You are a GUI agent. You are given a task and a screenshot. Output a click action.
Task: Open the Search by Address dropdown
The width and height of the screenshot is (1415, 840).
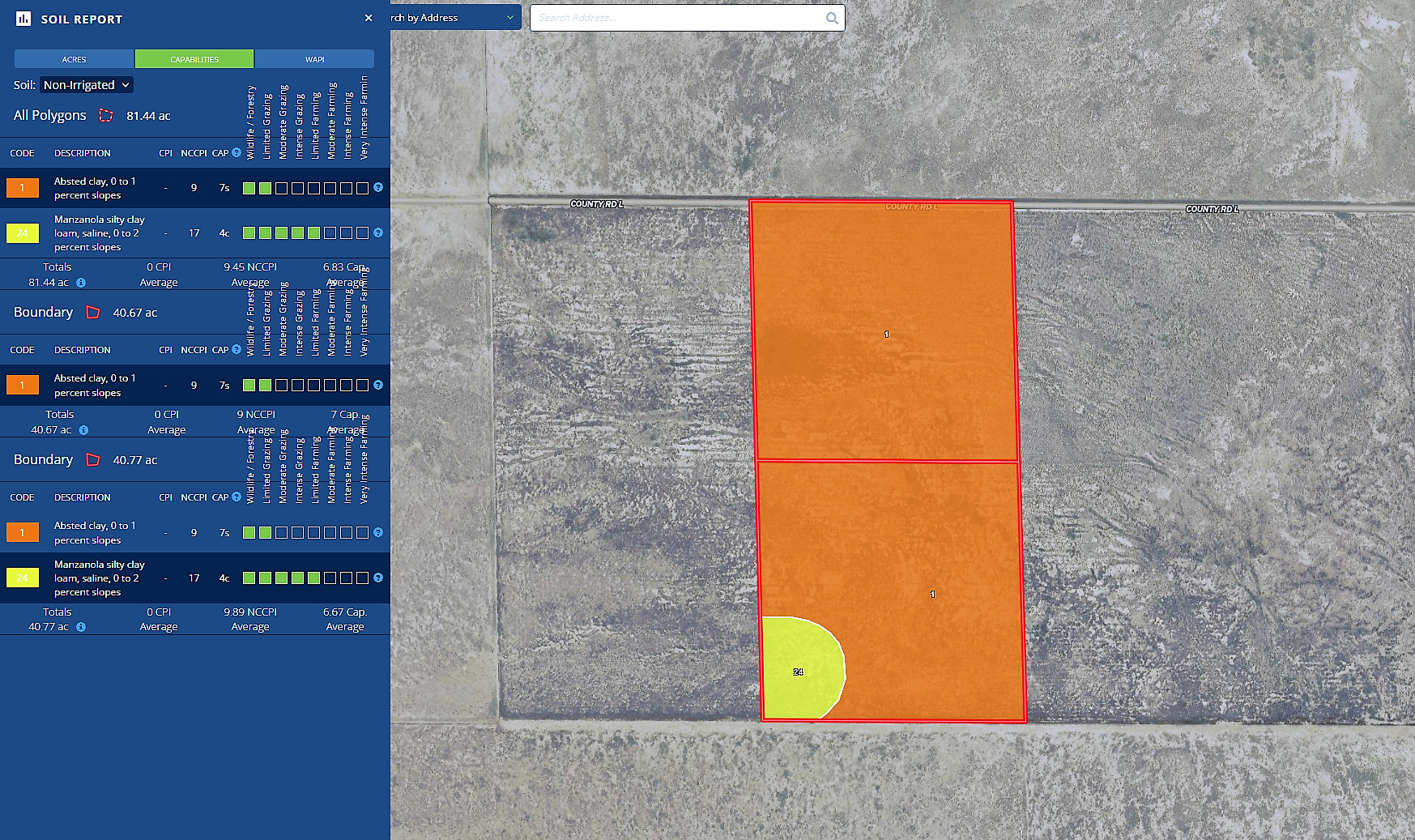click(454, 18)
